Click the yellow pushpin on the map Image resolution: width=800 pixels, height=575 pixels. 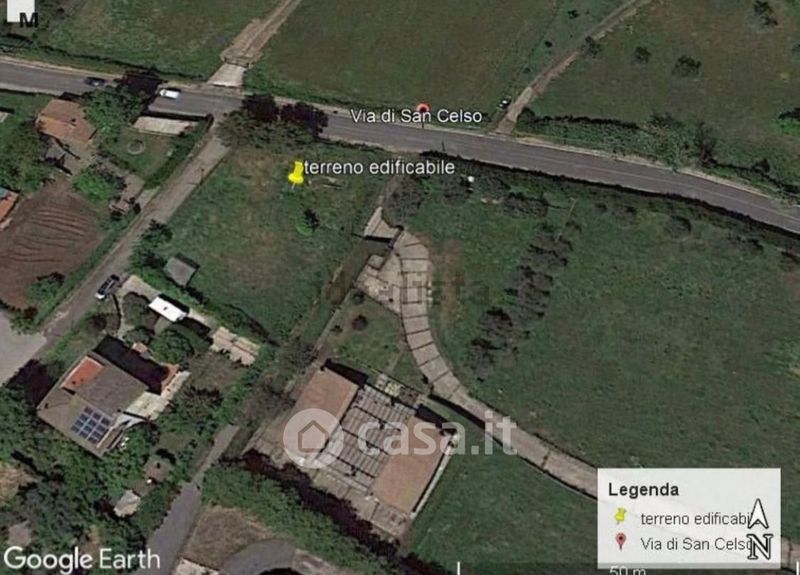(296, 173)
